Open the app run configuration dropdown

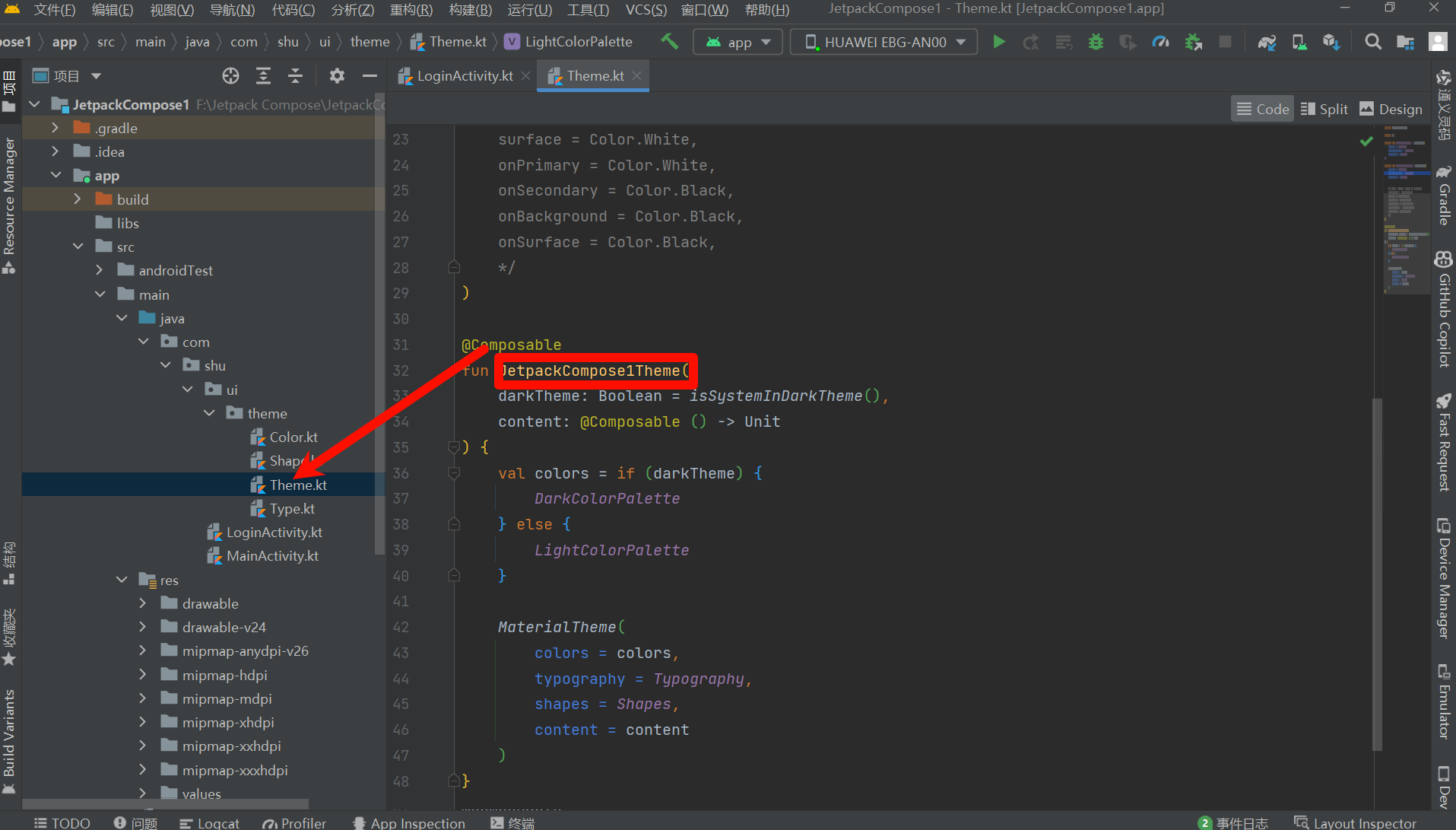point(738,42)
